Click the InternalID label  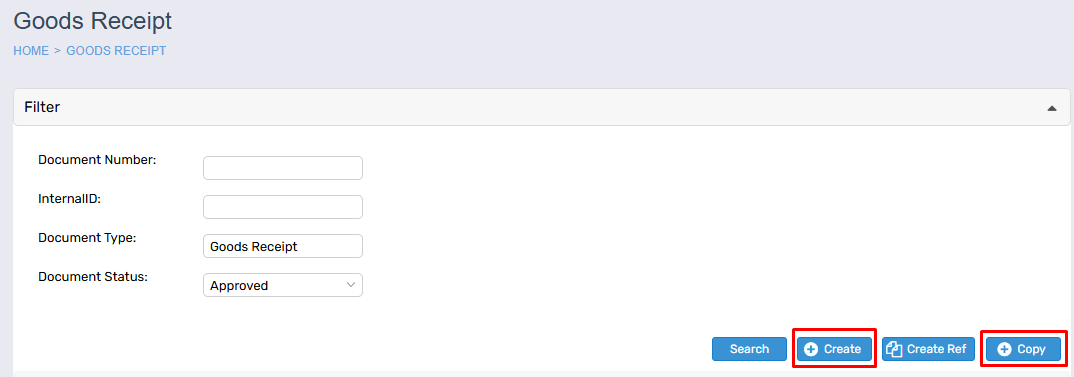(70, 199)
